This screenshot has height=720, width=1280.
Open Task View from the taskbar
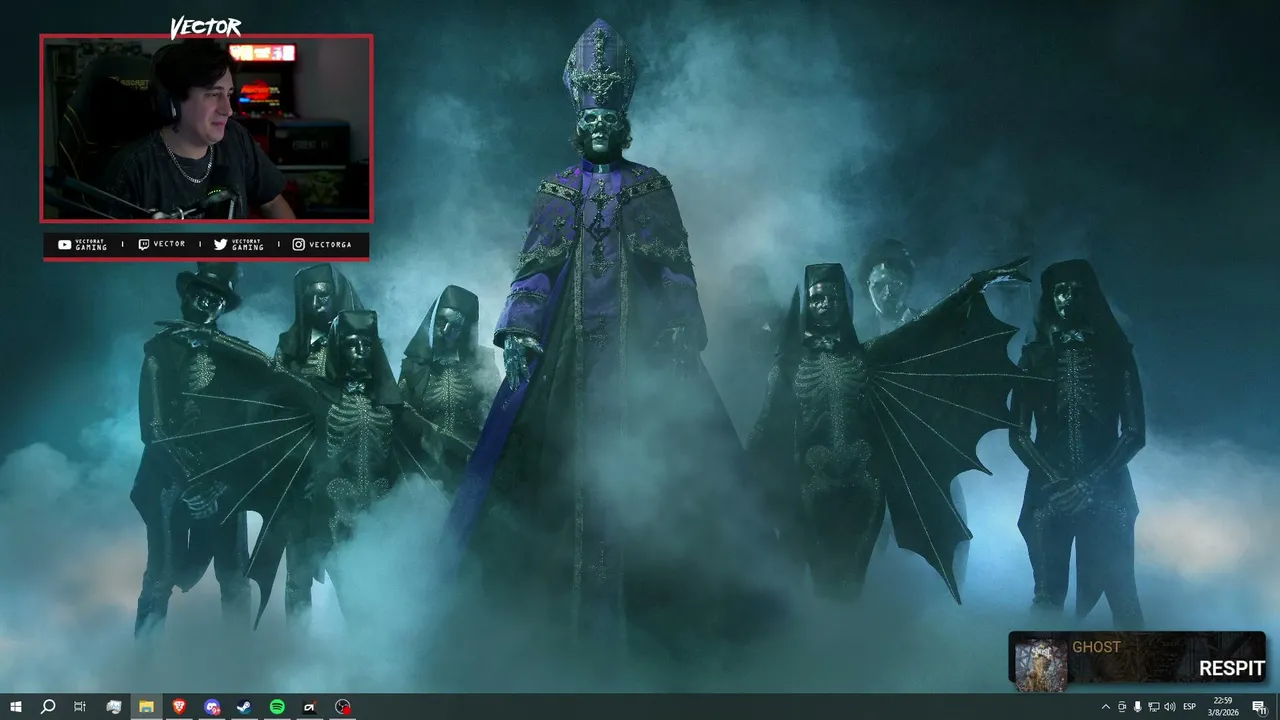(x=80, y=707)
